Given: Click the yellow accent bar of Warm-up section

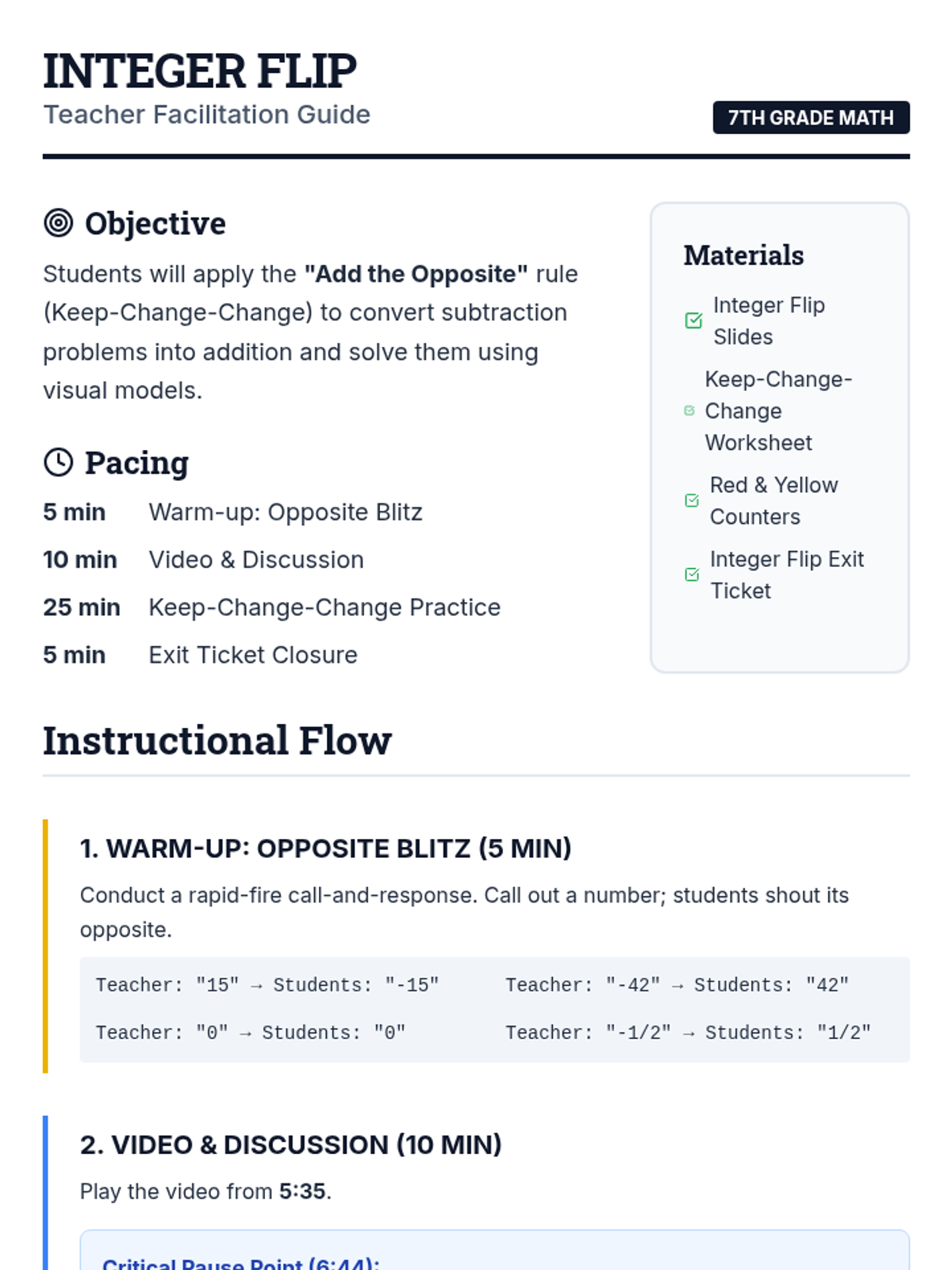Looking at the screenshot, I should click(x=45, y=946).
